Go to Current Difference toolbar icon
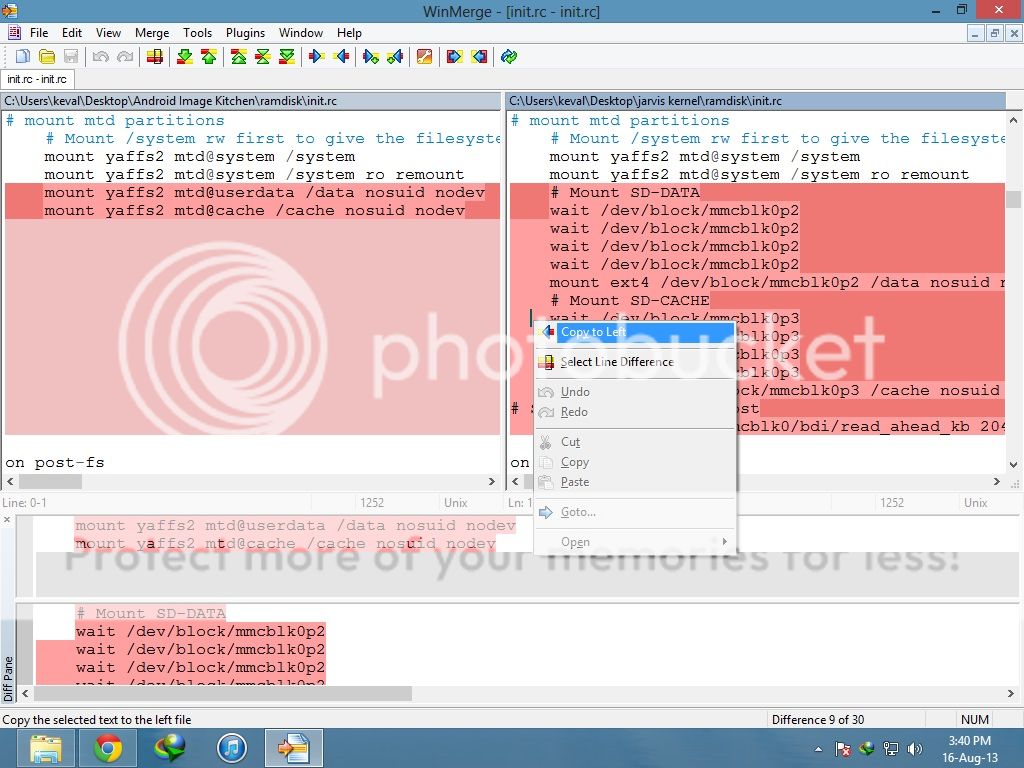This screenshot has width=1024, height=768. (263, 57)
